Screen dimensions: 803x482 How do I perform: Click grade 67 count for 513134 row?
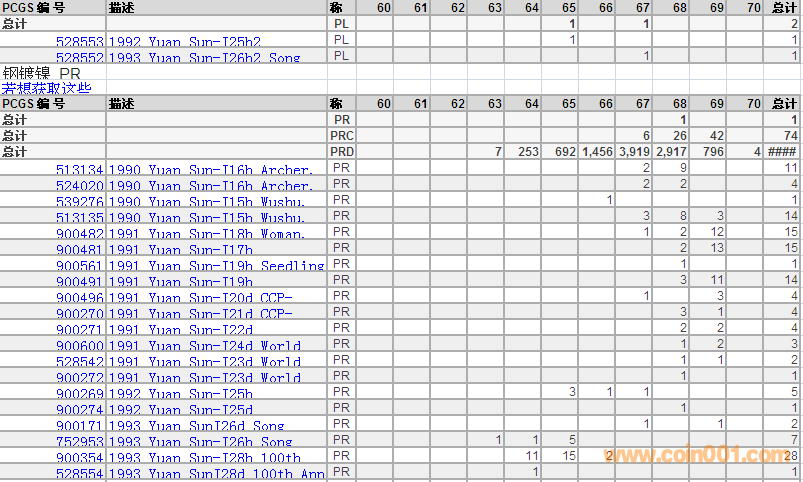click(x=646, y=168)
